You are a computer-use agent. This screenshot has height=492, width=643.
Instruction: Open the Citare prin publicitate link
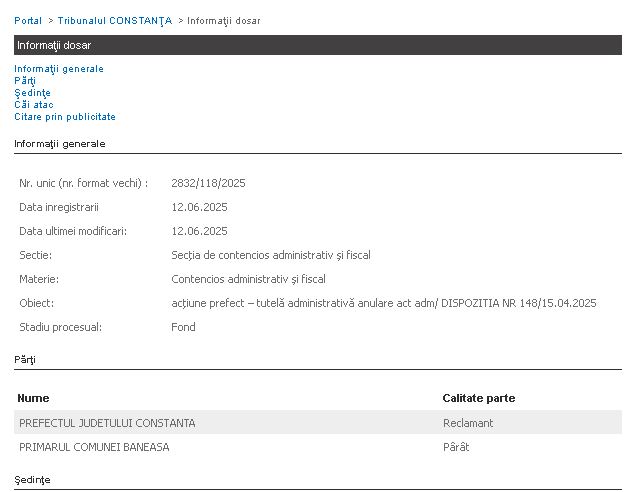pos(65,117)
